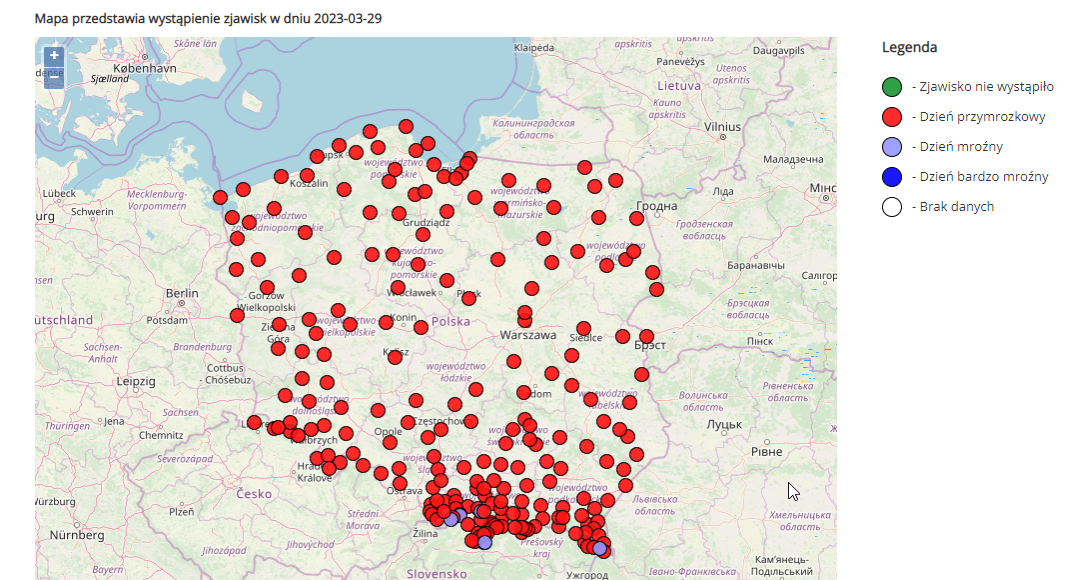Select the westernmost red marker near German border
The image size is (1074, 580).
[220, 197]
